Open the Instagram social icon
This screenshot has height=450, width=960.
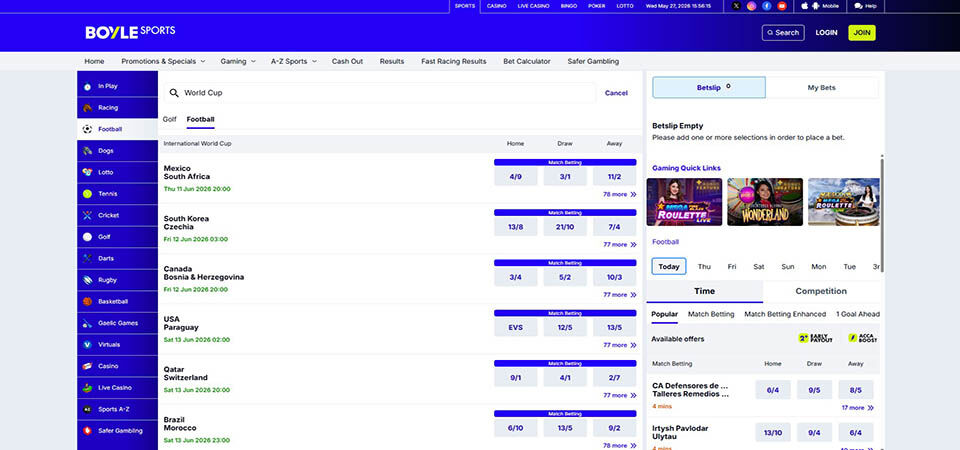click(x=751, y=6)
